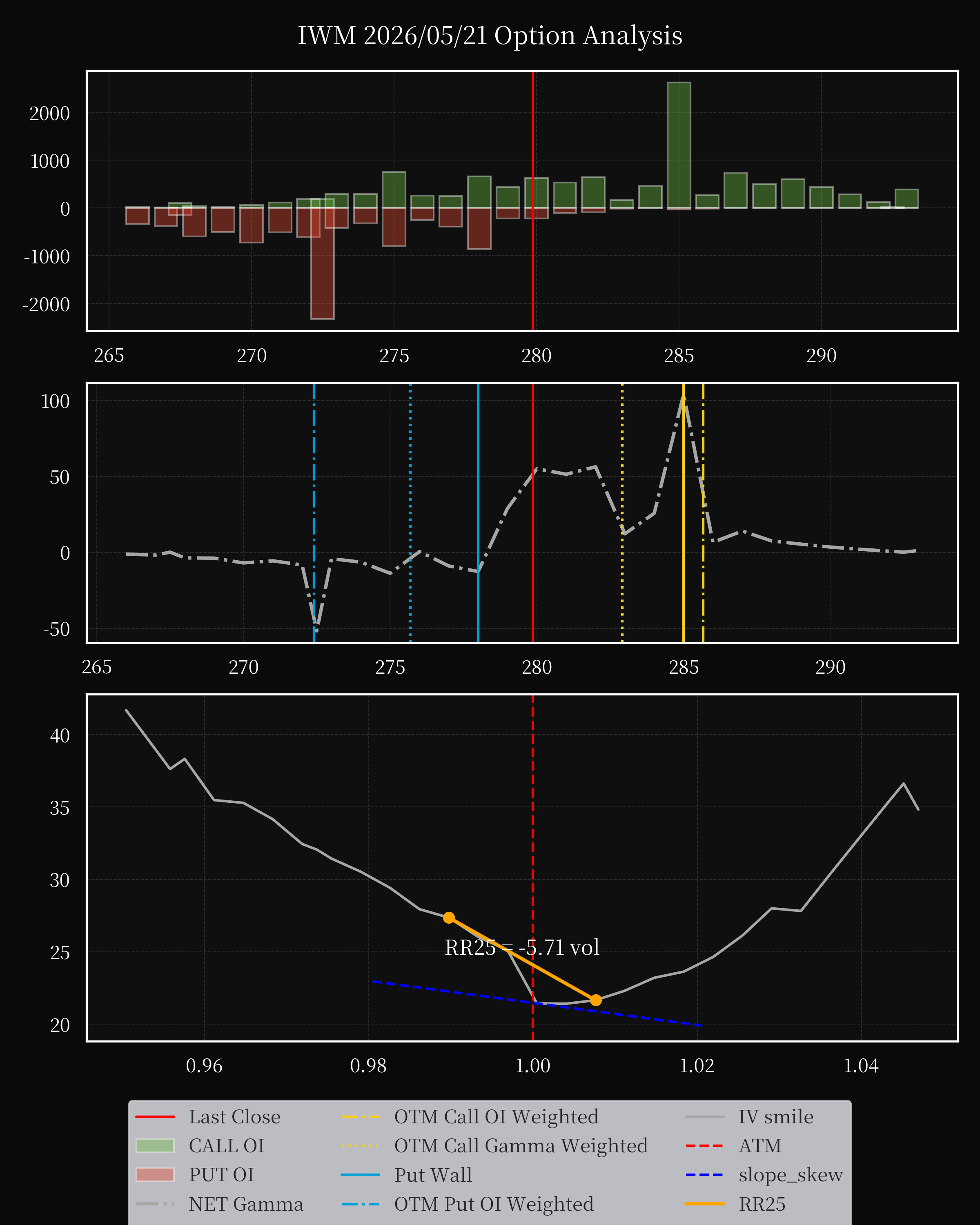Click the green CALL OI legend swatch
This screenshot has width=980, height=1225.
(155, 1145)
